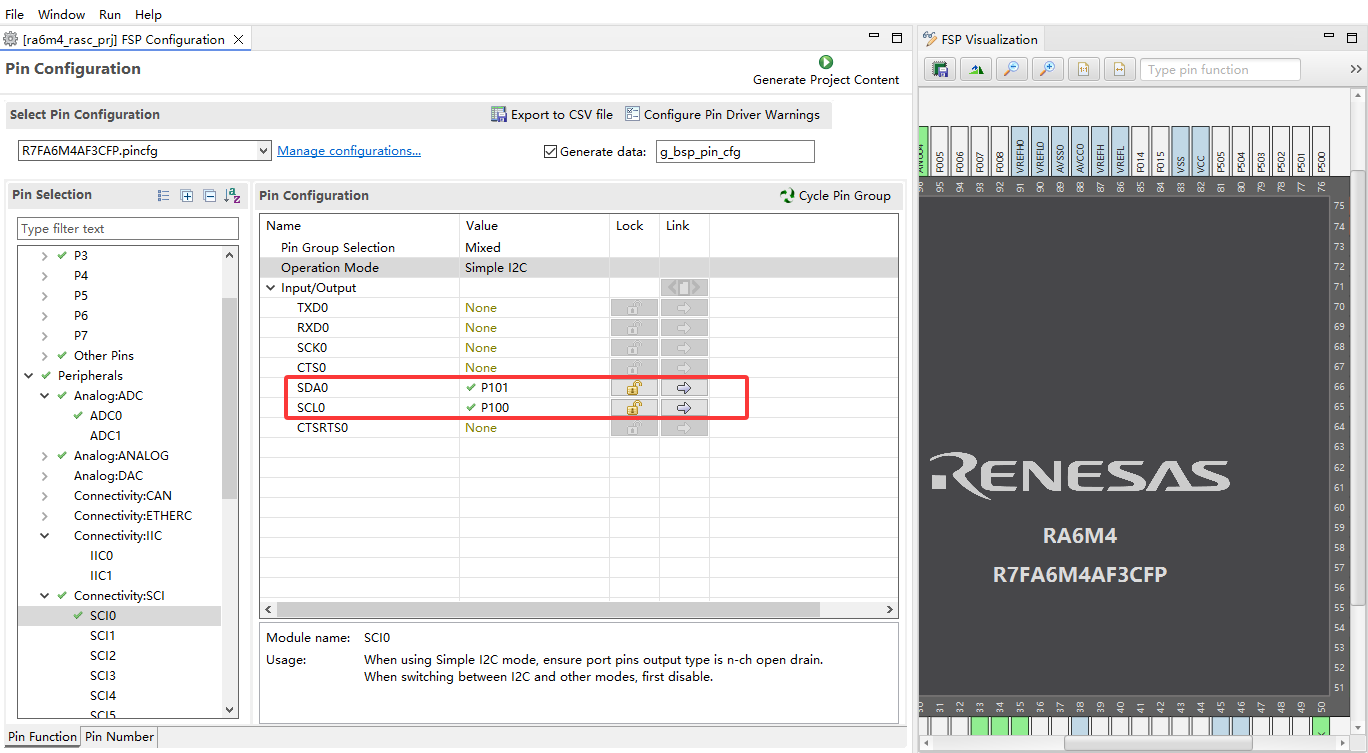The height and width of the screenshot is (753, 1368).
Task: Click the Cycle Pin Group icon
Action: coord(787,196)
